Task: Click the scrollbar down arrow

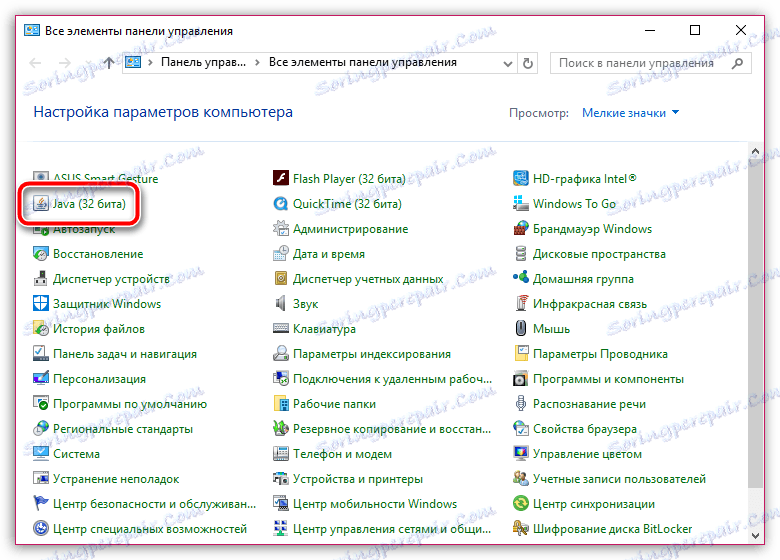Action: (755, 536)
